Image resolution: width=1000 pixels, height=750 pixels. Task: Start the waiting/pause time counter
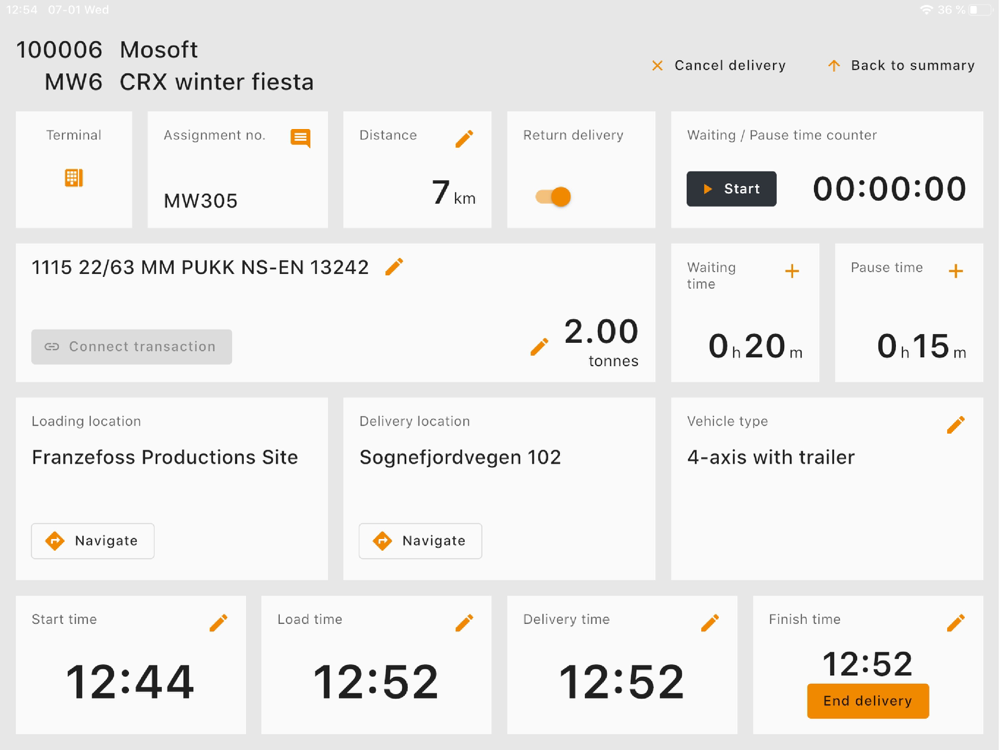[732, 189]
